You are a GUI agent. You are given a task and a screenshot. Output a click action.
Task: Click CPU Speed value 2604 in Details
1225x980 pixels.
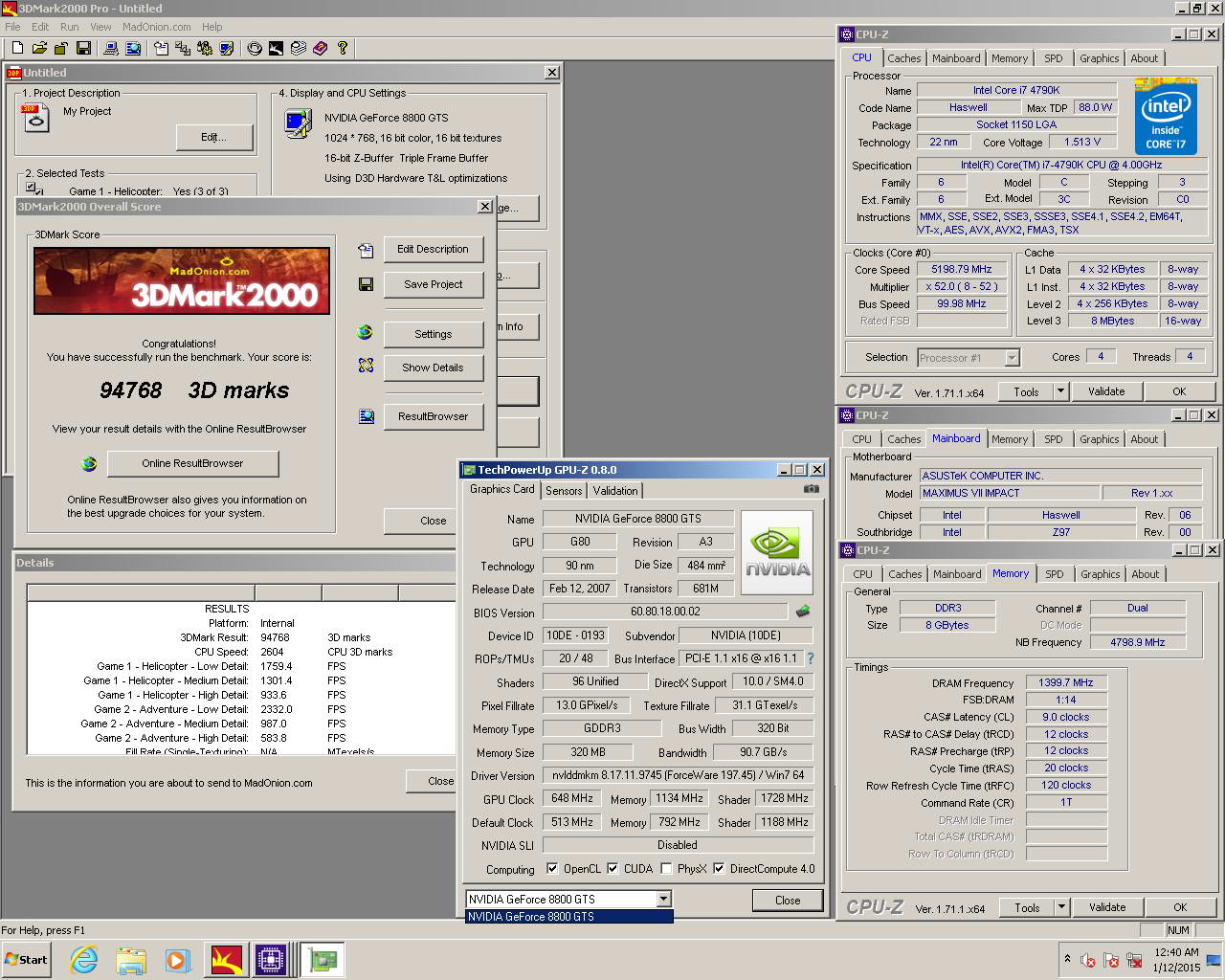point(272,652)
